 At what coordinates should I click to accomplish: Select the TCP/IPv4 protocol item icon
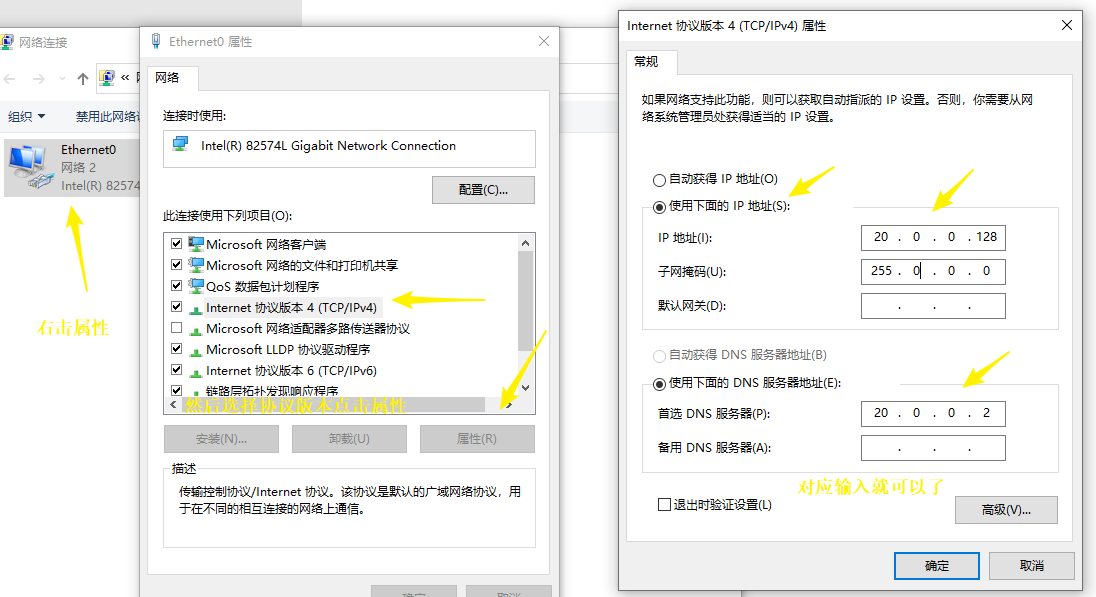click(x=196, y=308)
